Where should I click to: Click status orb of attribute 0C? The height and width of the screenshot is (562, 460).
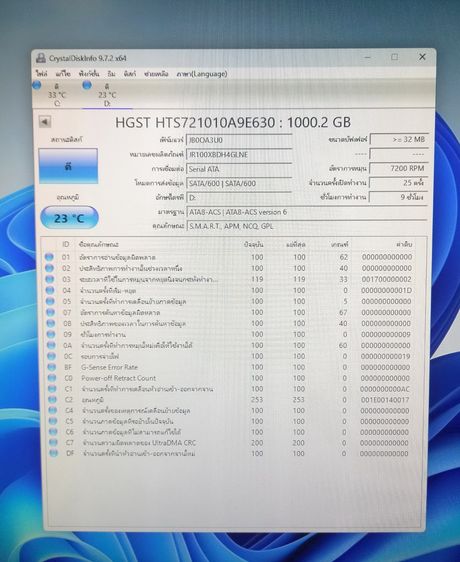pos(52,356)
